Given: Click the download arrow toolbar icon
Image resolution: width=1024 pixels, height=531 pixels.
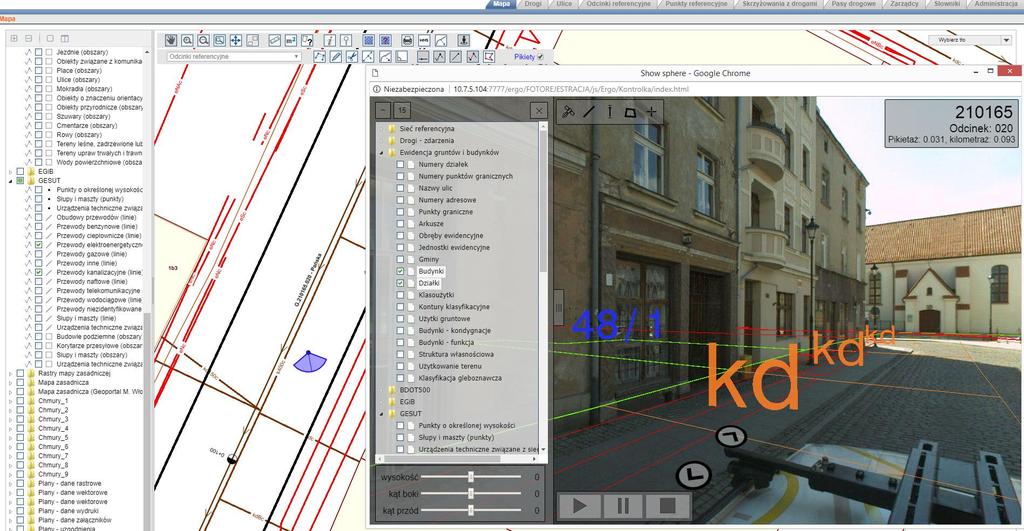Looking at the screenshot, I should [x=463, y=40].
